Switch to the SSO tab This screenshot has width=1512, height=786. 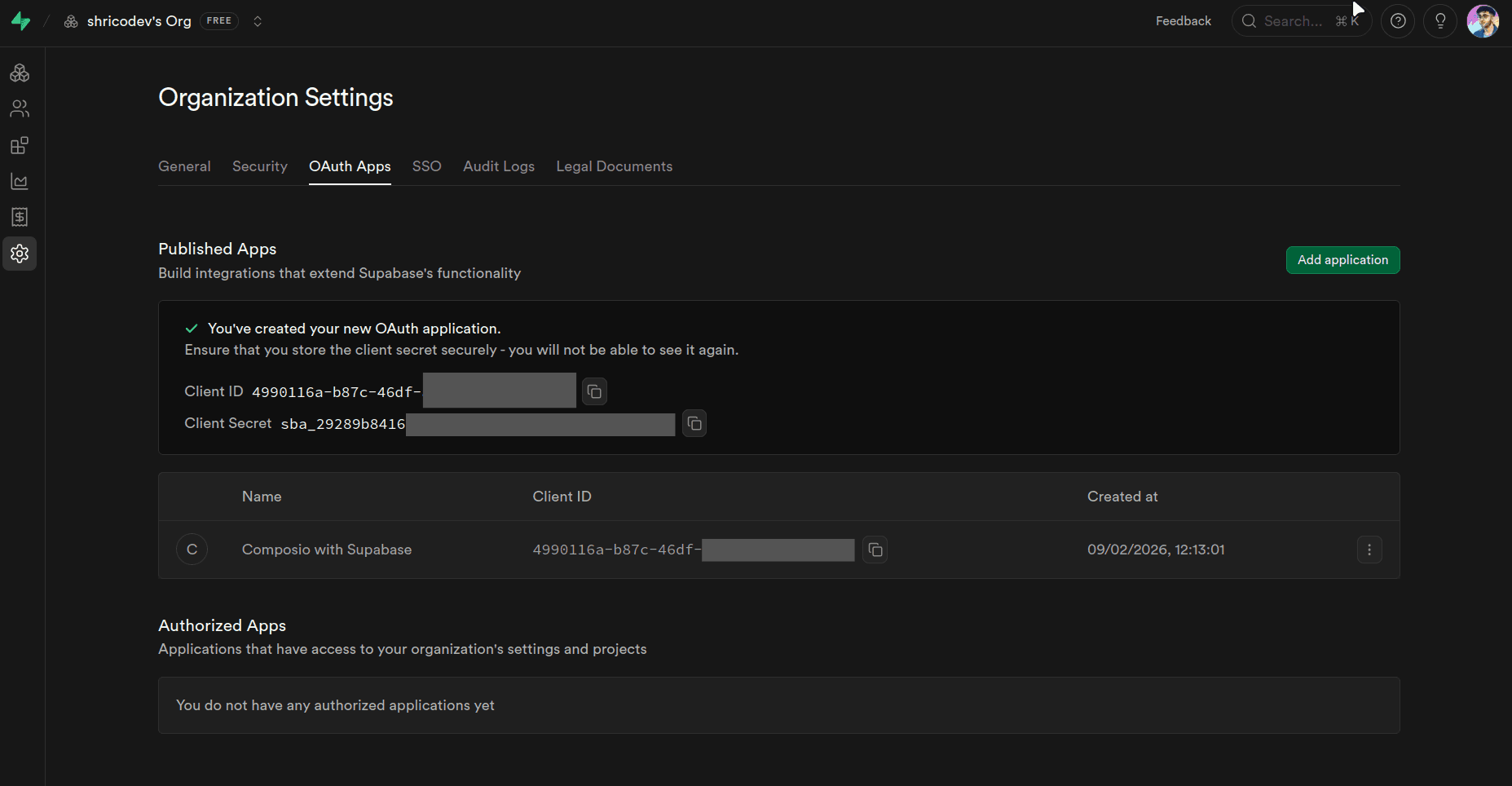point(427,166)
